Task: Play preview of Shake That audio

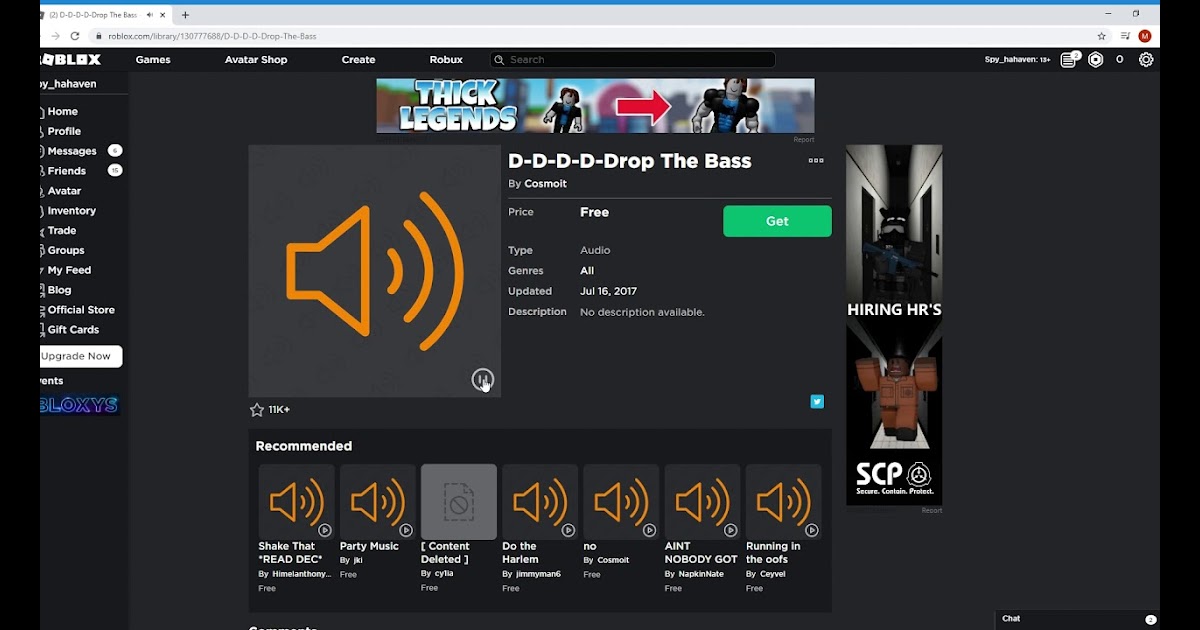Action: point(325,530)
